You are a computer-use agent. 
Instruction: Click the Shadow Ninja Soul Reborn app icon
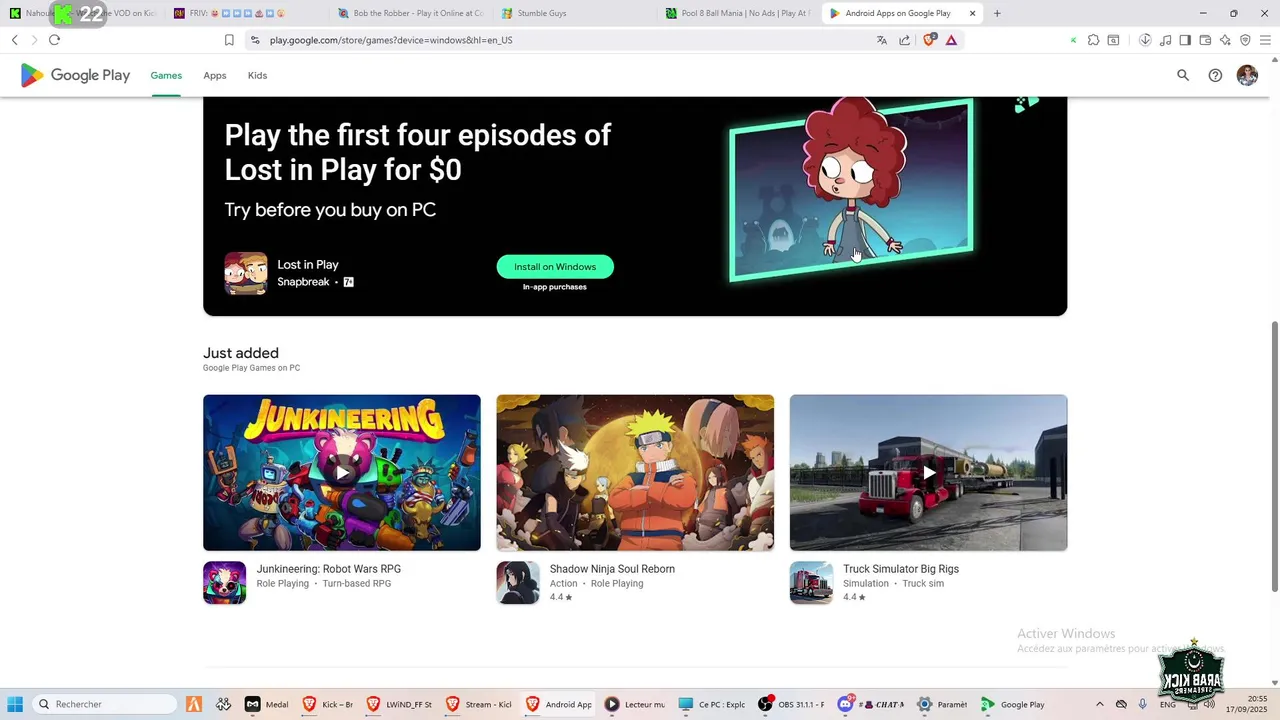517,582
